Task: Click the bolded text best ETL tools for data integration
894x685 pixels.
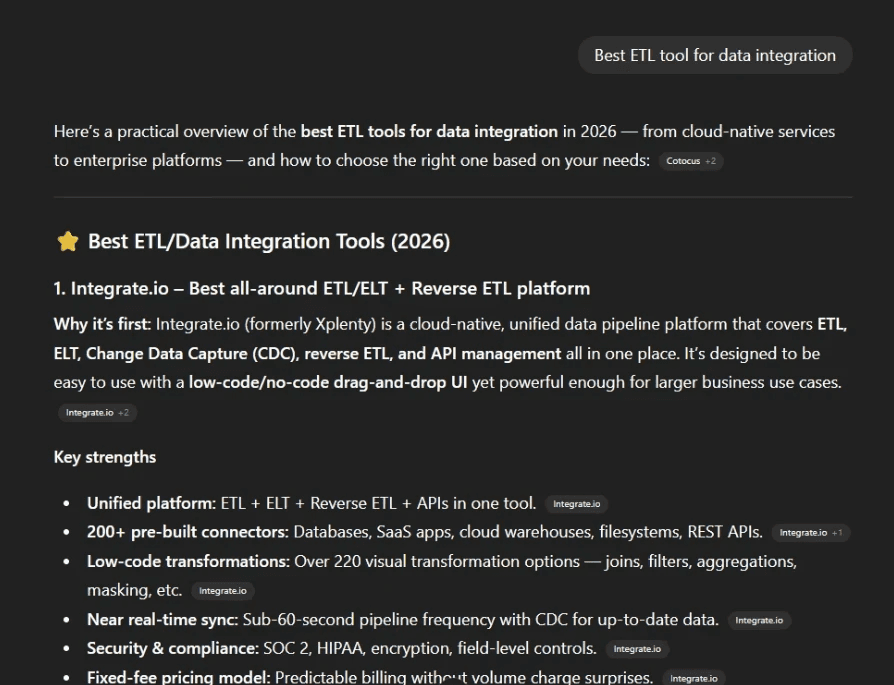Action: [x=428, y=131]
